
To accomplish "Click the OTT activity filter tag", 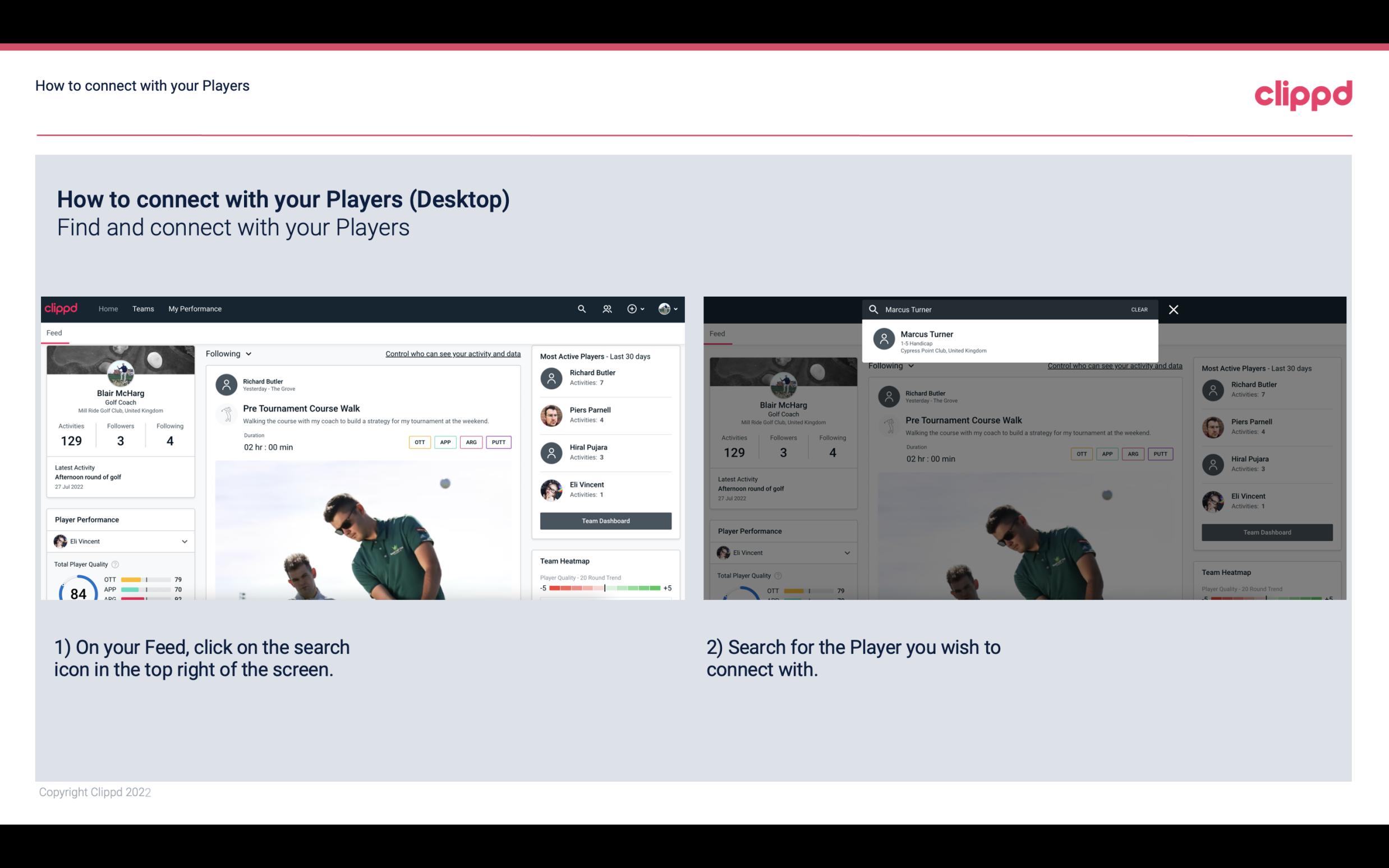I will tap(419, 441).
